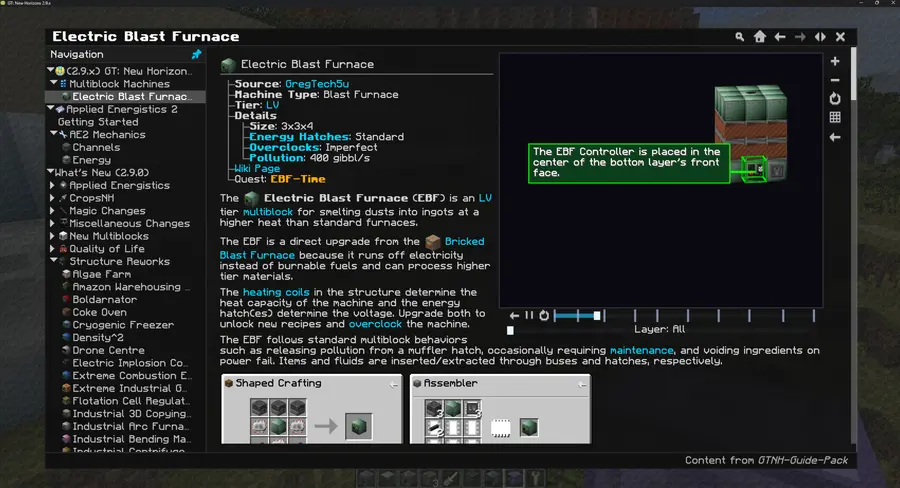Restart the scene animation loop icon

coord(544,316)
